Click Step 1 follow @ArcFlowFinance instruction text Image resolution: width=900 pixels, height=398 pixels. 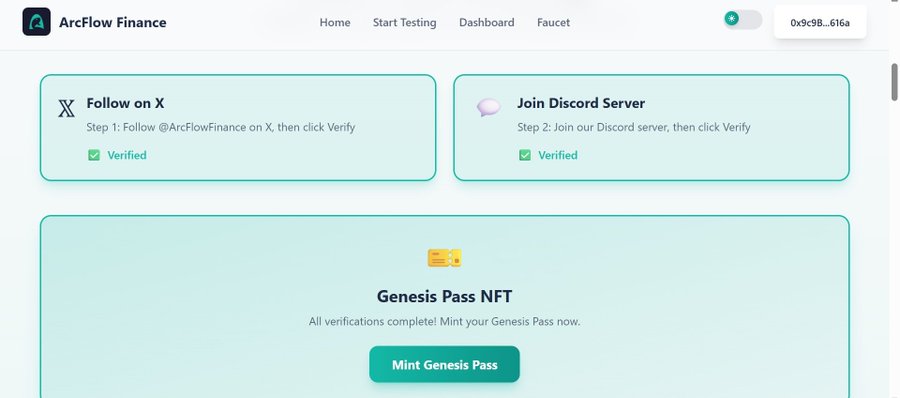click(x=221, y=127)
